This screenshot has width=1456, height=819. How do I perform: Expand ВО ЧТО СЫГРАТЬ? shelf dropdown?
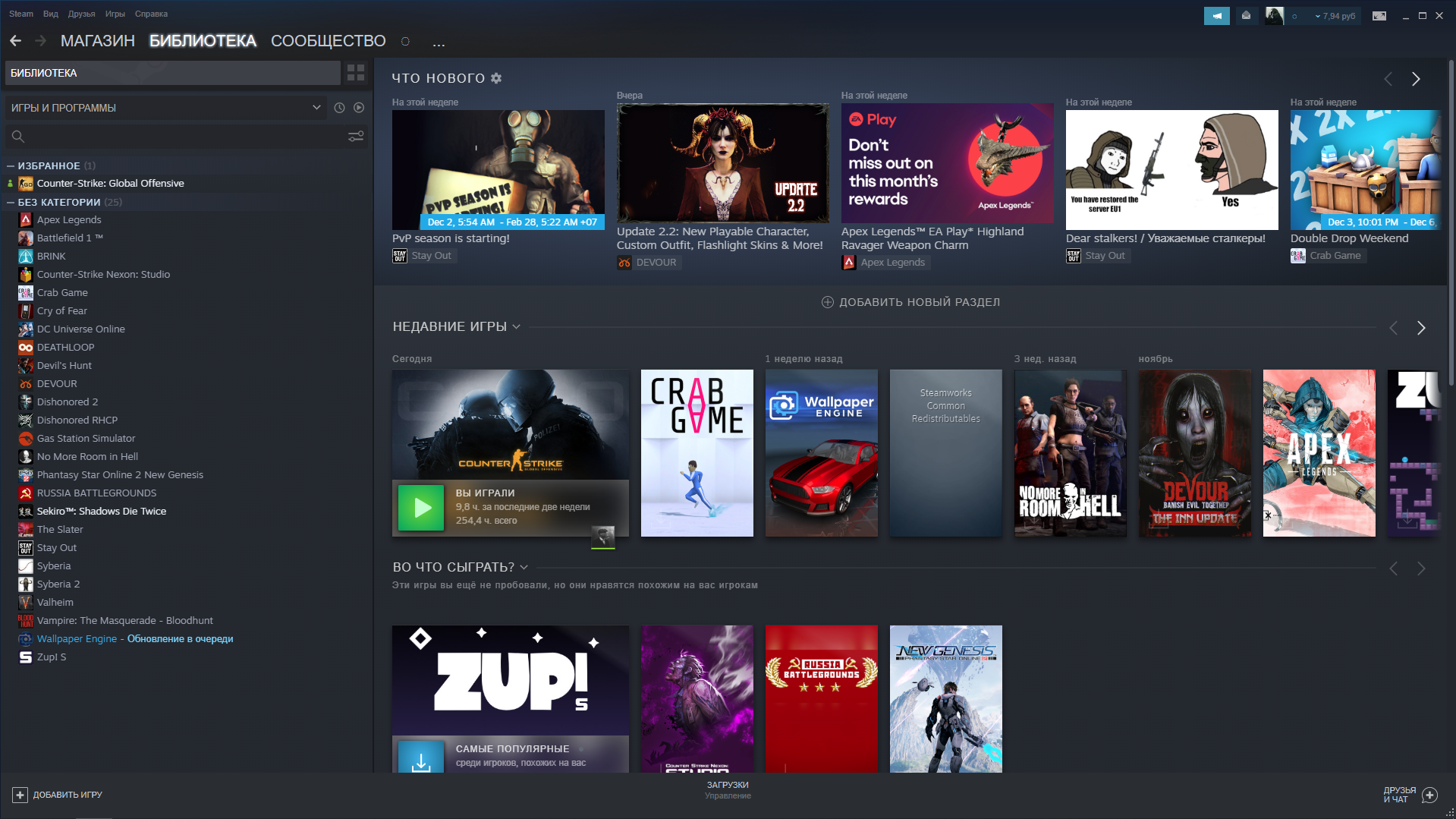point(524,568)
